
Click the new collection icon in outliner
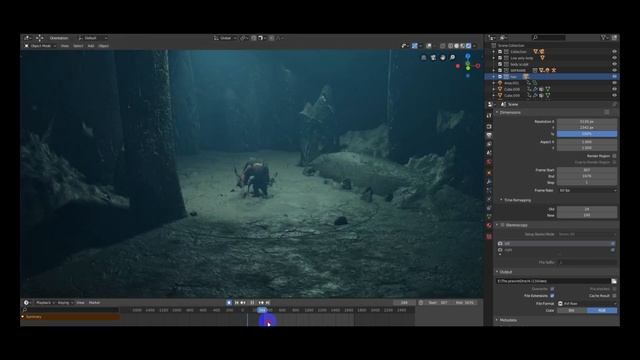coord(614,38)
